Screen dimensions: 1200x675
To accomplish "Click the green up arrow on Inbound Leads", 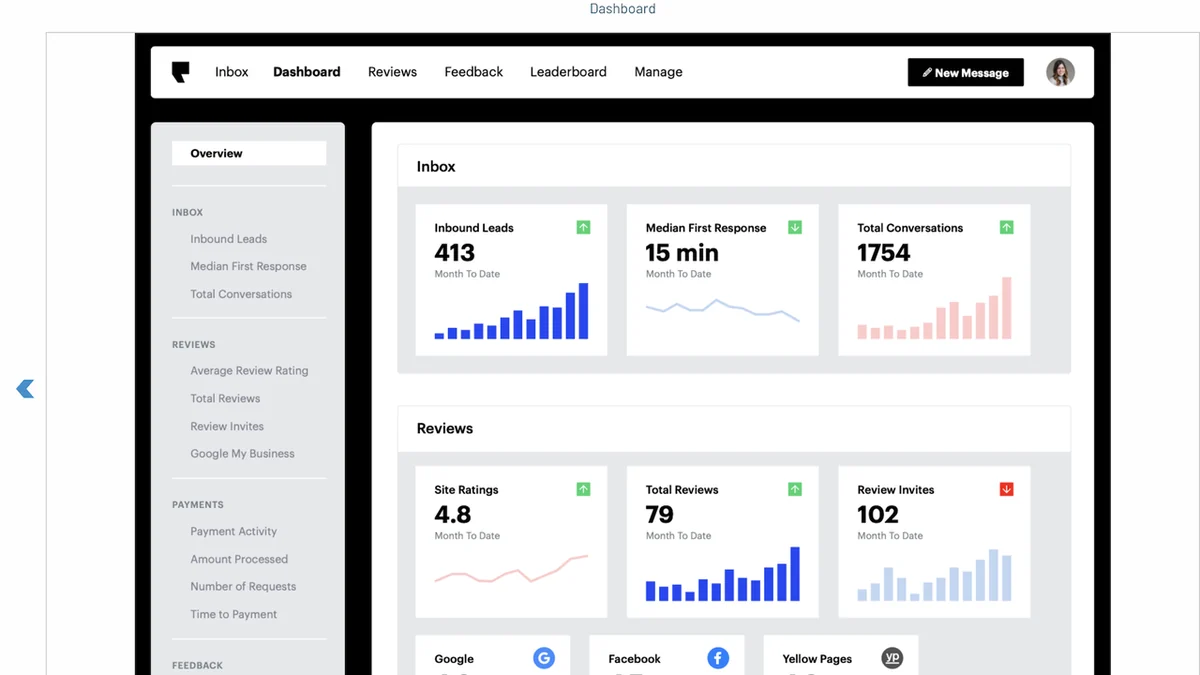I will point(583,228).
